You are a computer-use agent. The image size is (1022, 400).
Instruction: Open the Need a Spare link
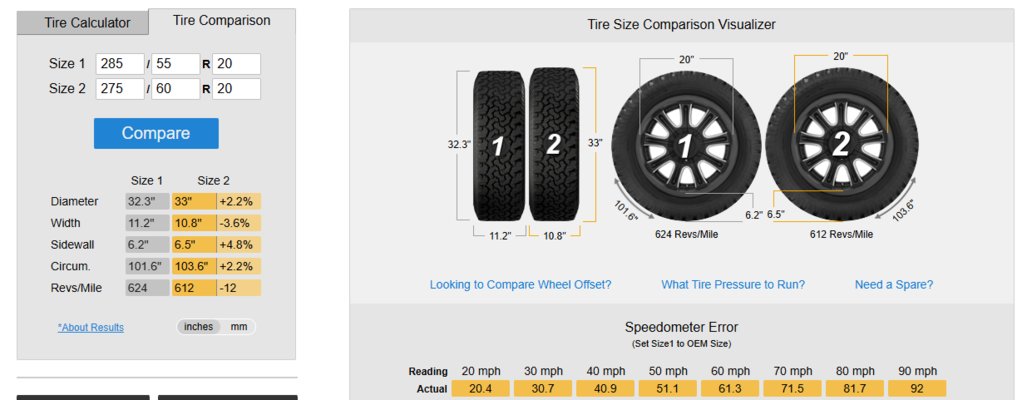click(894, 285)
